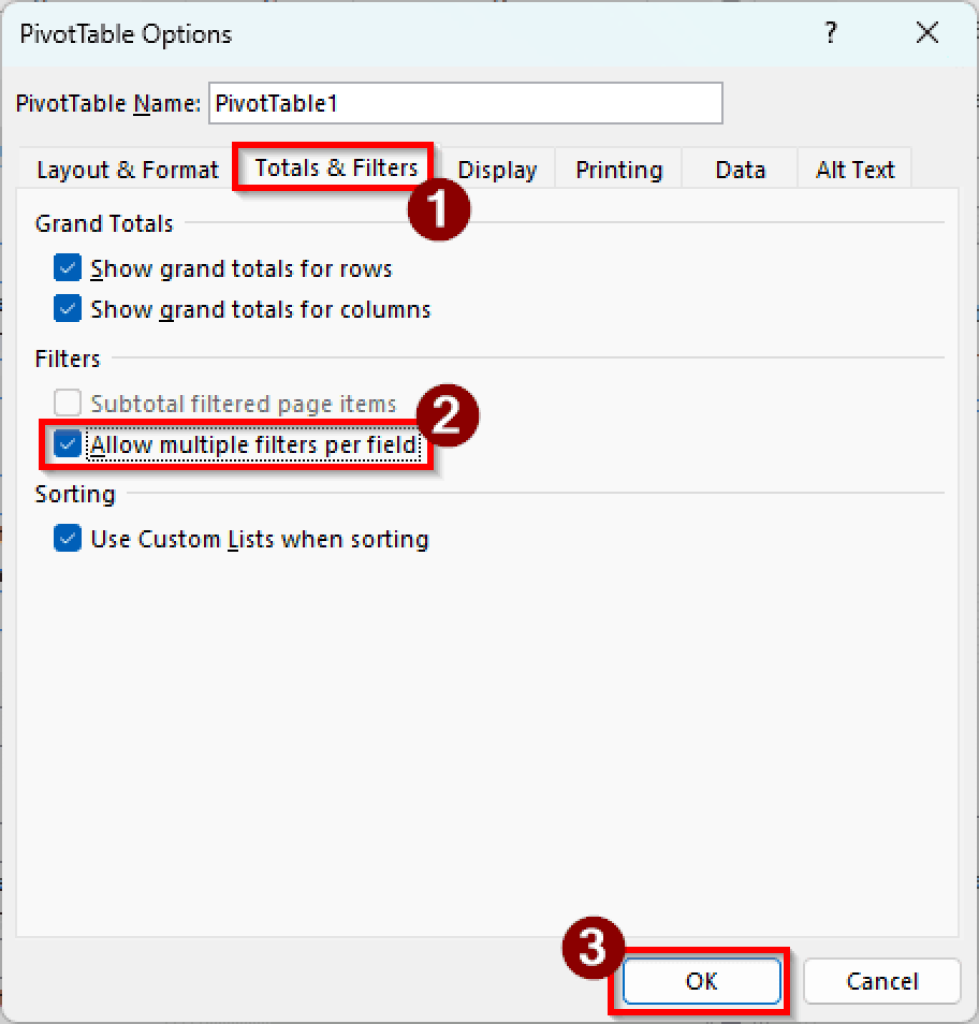Switch to the Printing tab
979x1024 pixels.
[x=617, y=170]
